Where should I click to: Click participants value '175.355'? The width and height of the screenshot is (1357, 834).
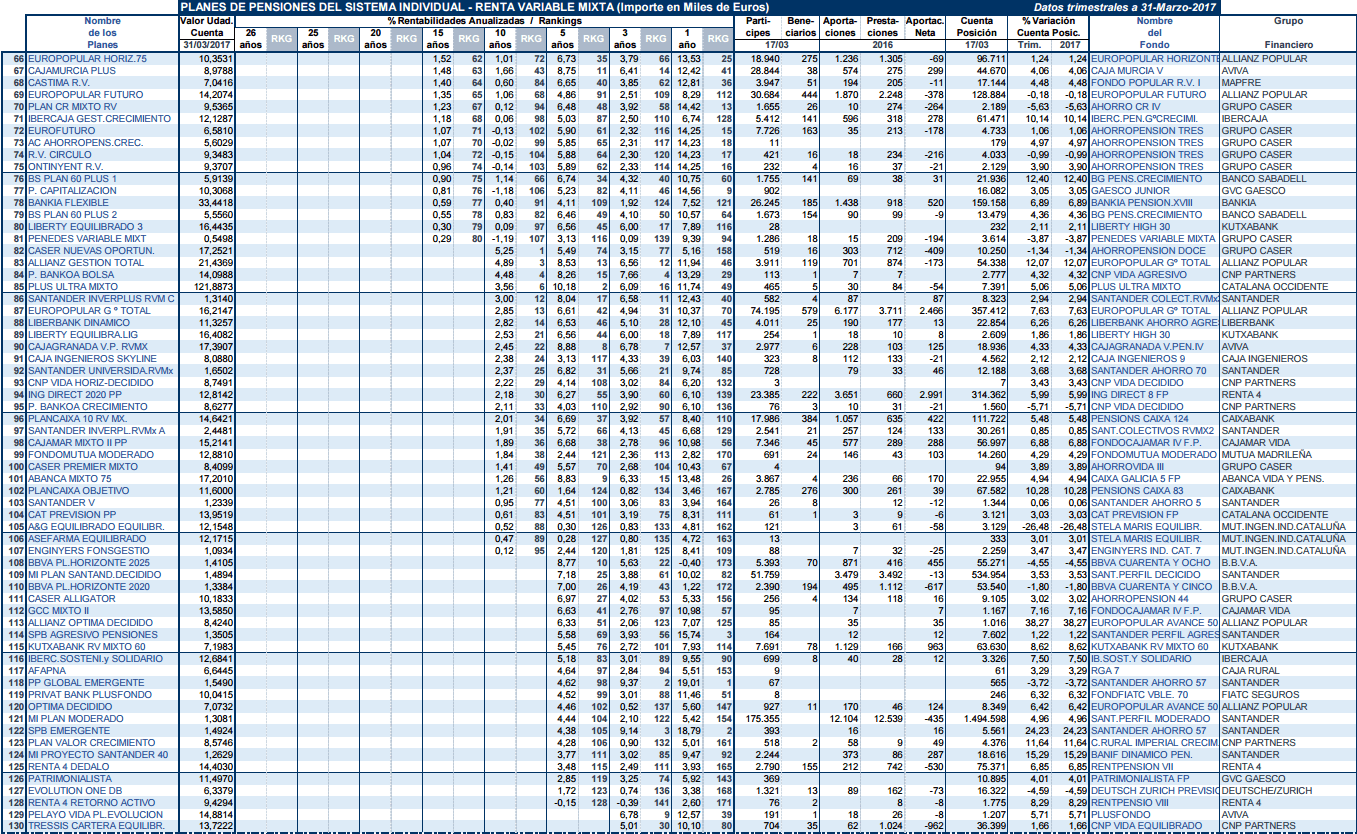tap(761, 719)
